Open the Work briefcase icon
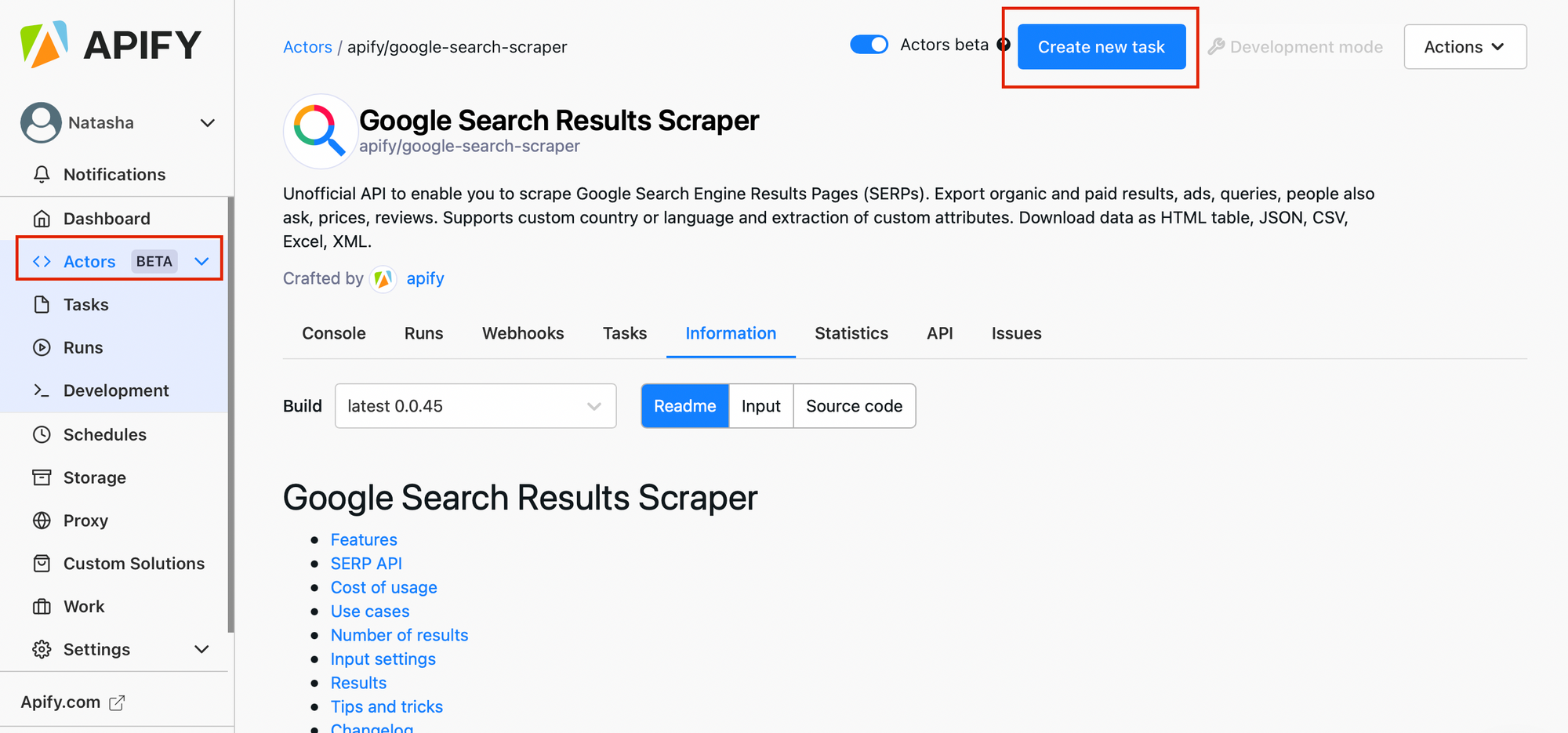The height and width of the screenshot is (733, 1568). point(42,606)
